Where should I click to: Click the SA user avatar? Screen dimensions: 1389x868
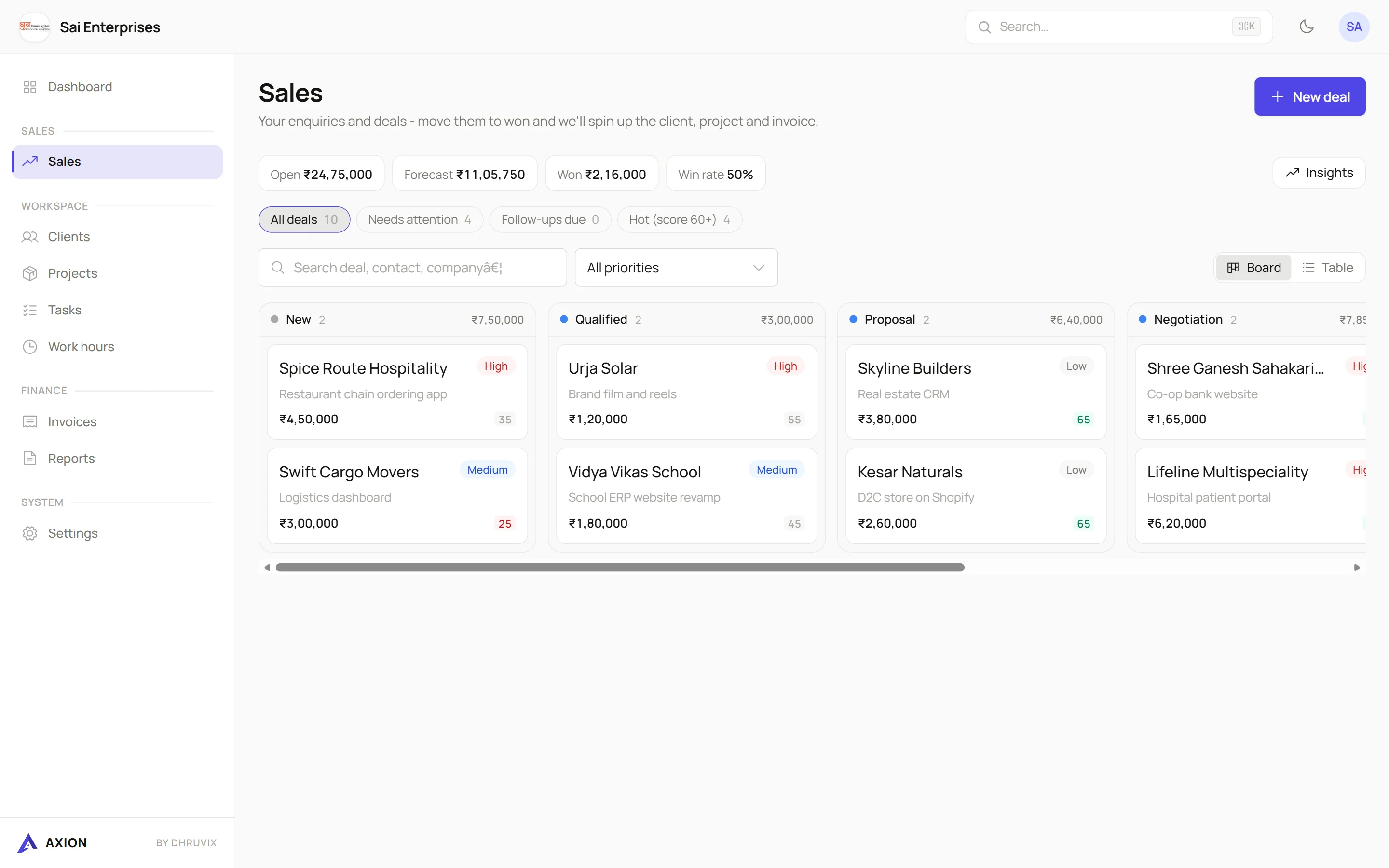[1354, 27]
